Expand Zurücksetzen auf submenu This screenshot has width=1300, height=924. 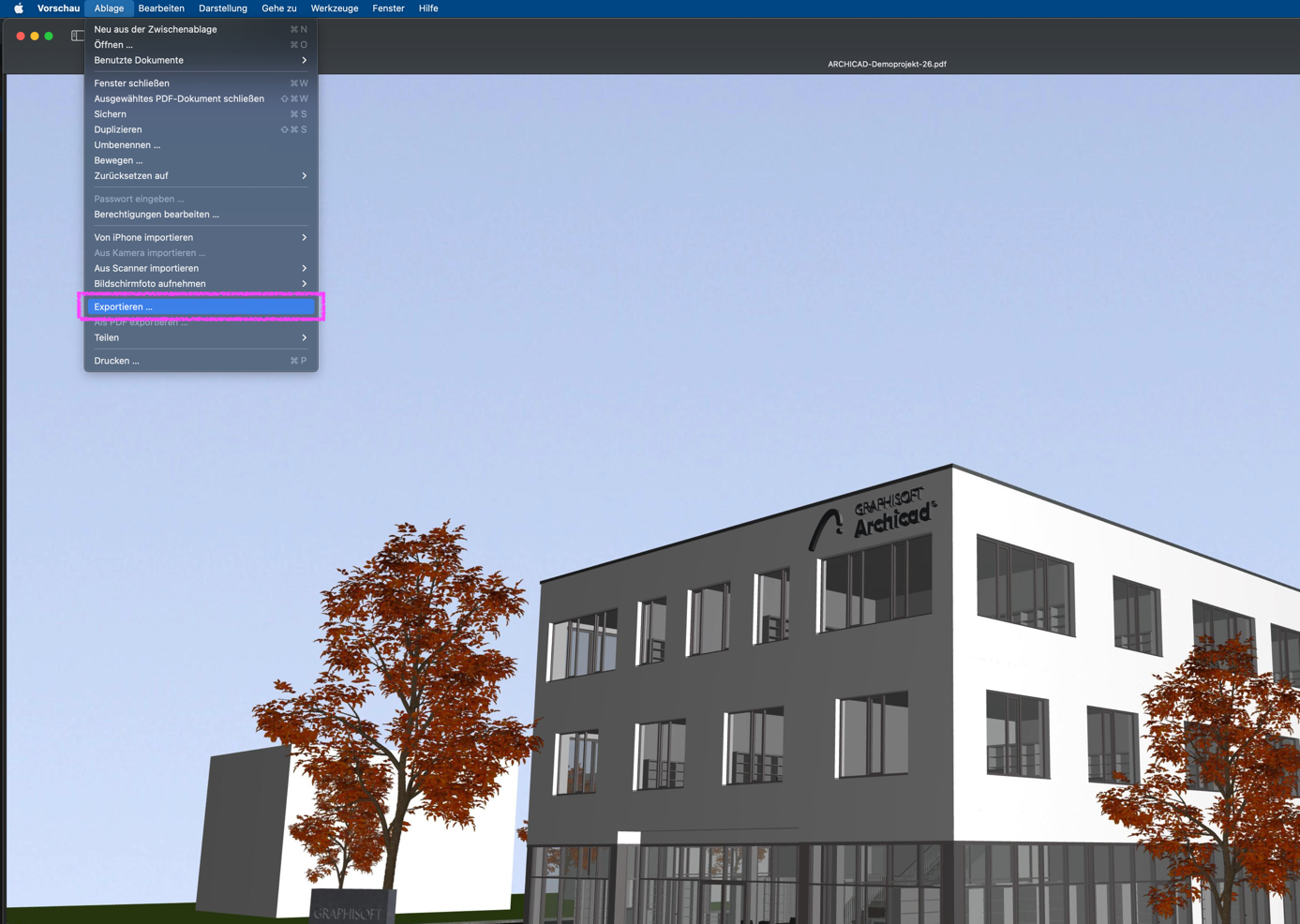point(201,176)
